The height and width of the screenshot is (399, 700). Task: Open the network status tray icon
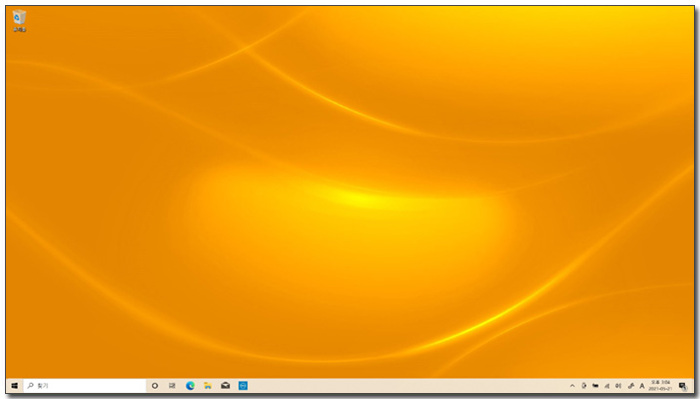[607, 386]
